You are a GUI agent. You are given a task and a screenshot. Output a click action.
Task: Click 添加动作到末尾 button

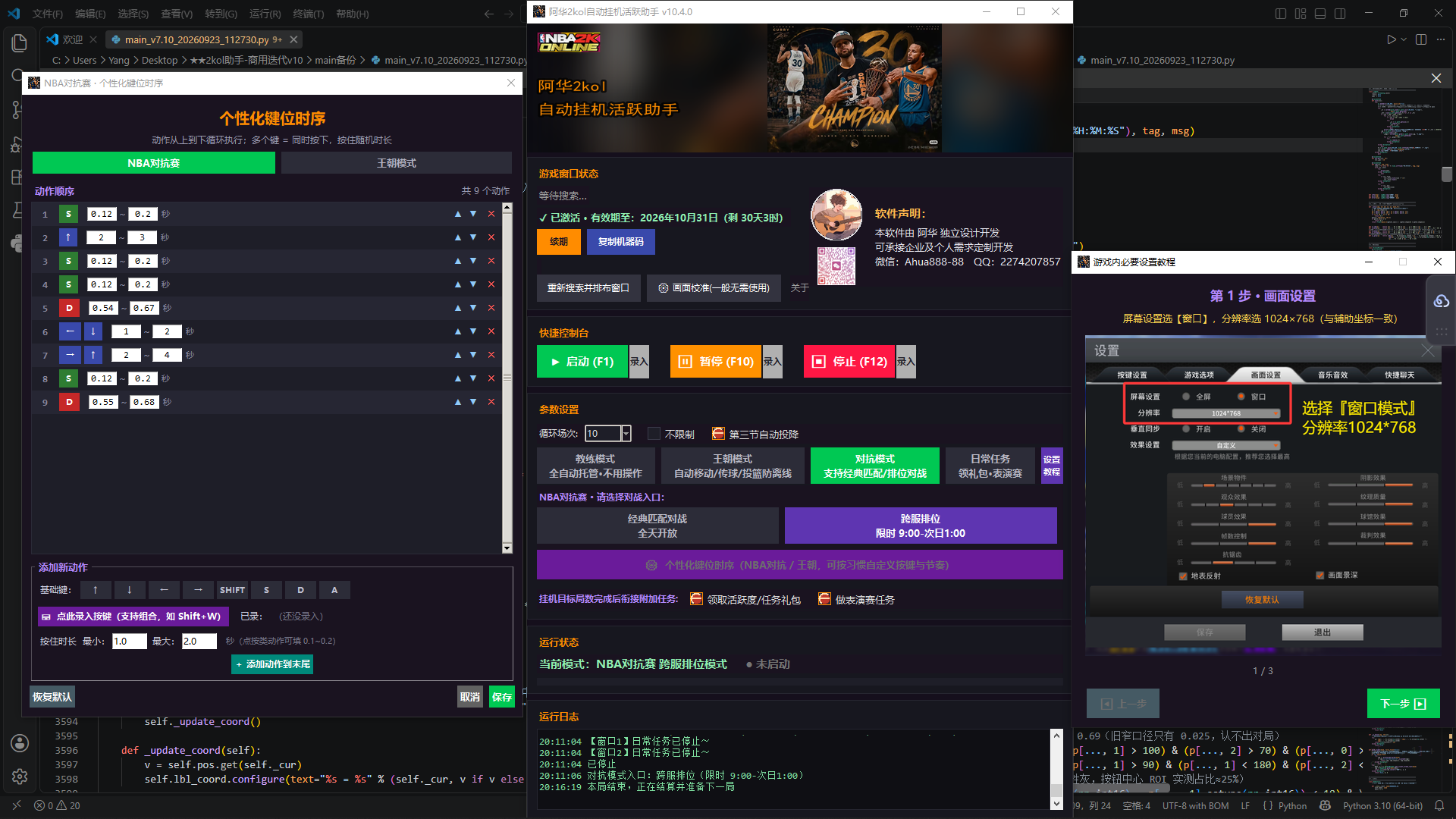tap(272, 664)
